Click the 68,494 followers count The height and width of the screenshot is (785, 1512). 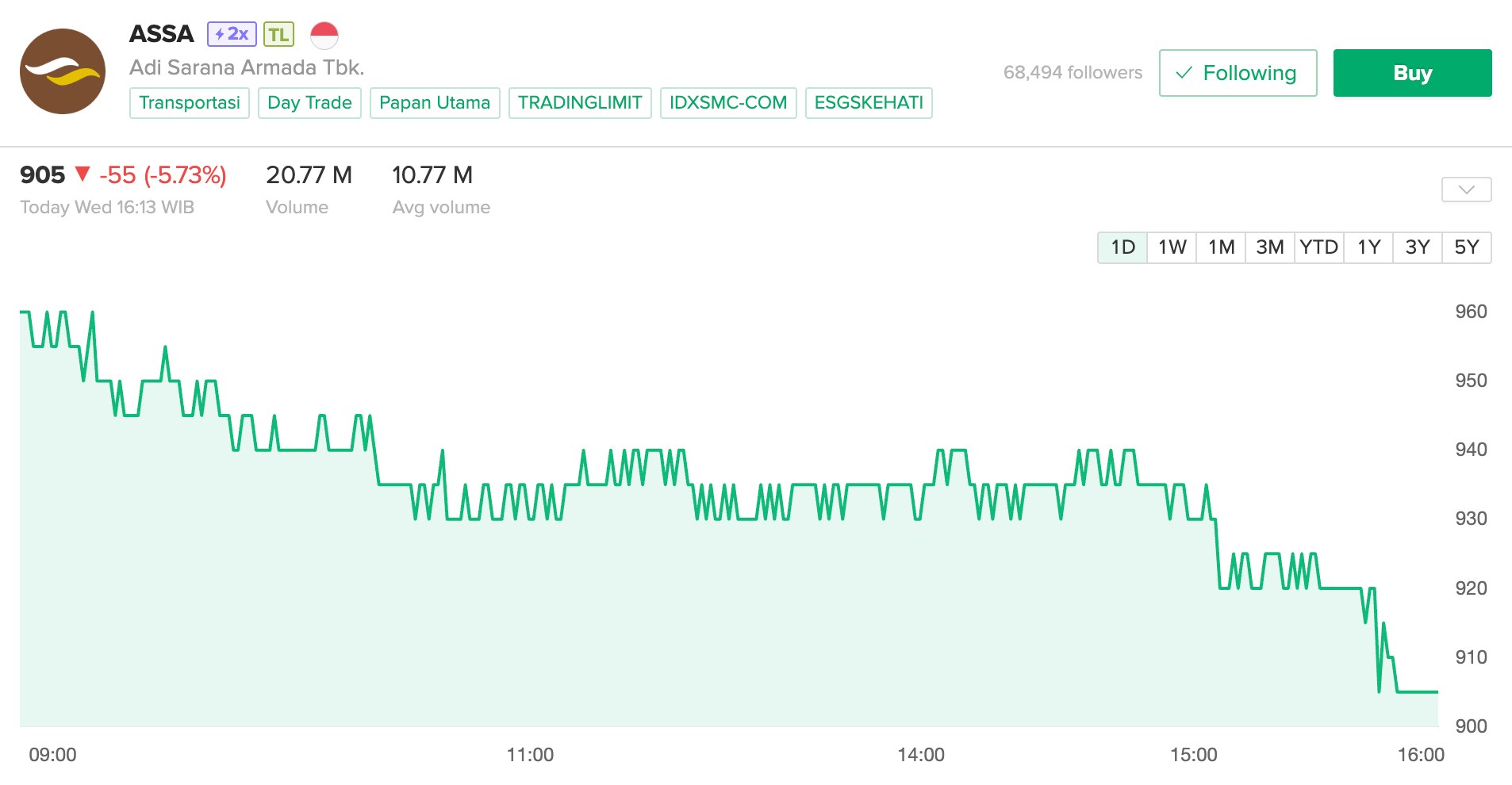pos(1073,73)
